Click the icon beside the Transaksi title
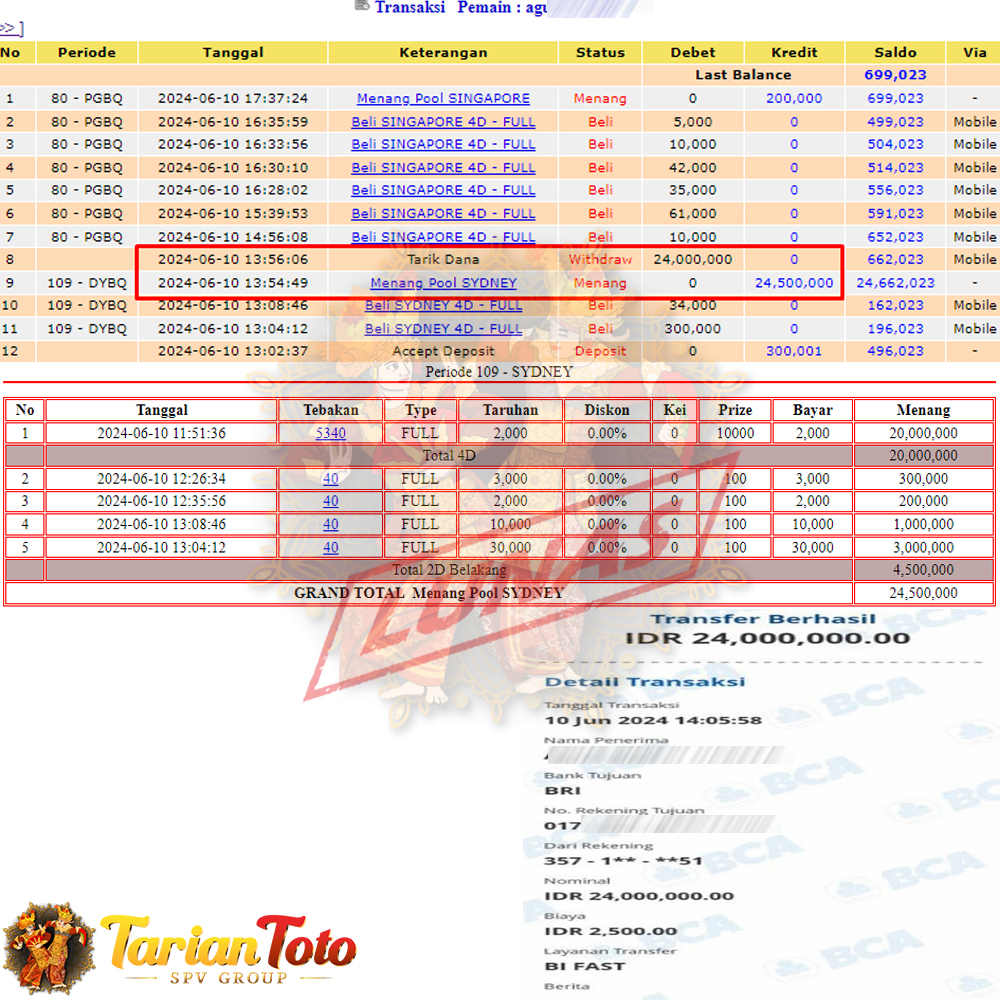Screen dimensions: 1000x1000 coord(362,6)
